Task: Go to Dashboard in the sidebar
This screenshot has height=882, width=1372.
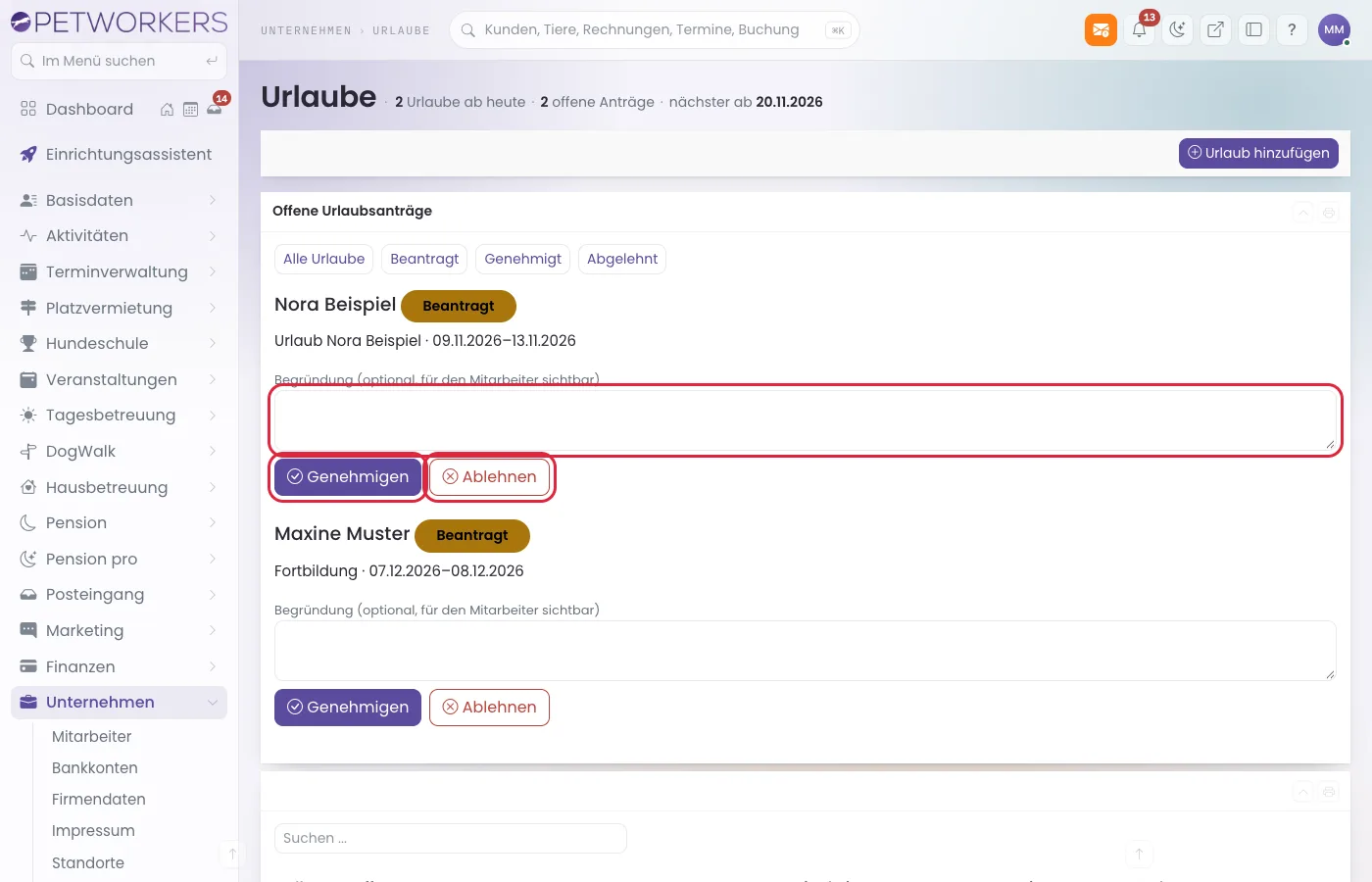Action: 89,110
